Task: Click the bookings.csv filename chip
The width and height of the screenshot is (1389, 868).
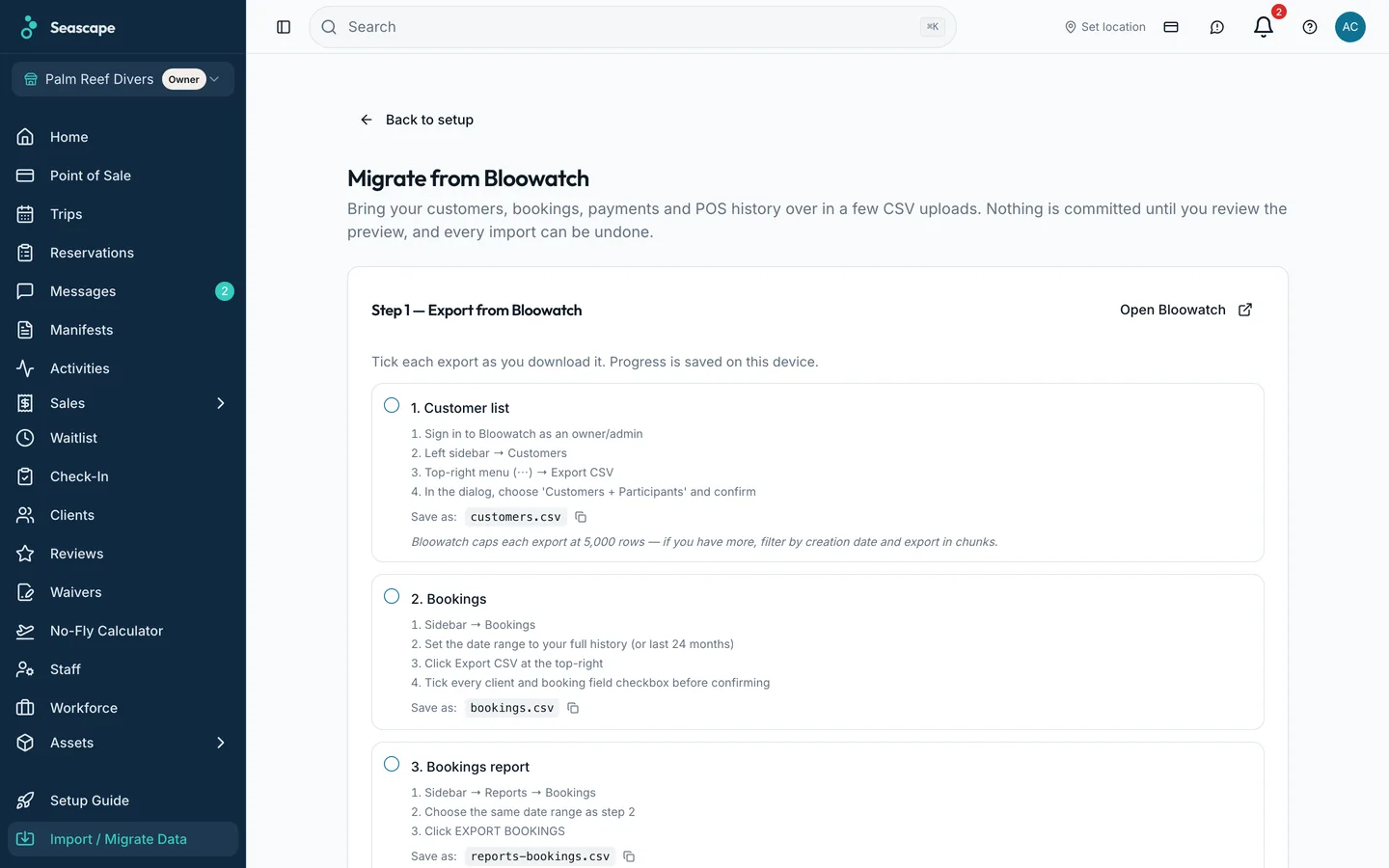Action: click(512, 708)
